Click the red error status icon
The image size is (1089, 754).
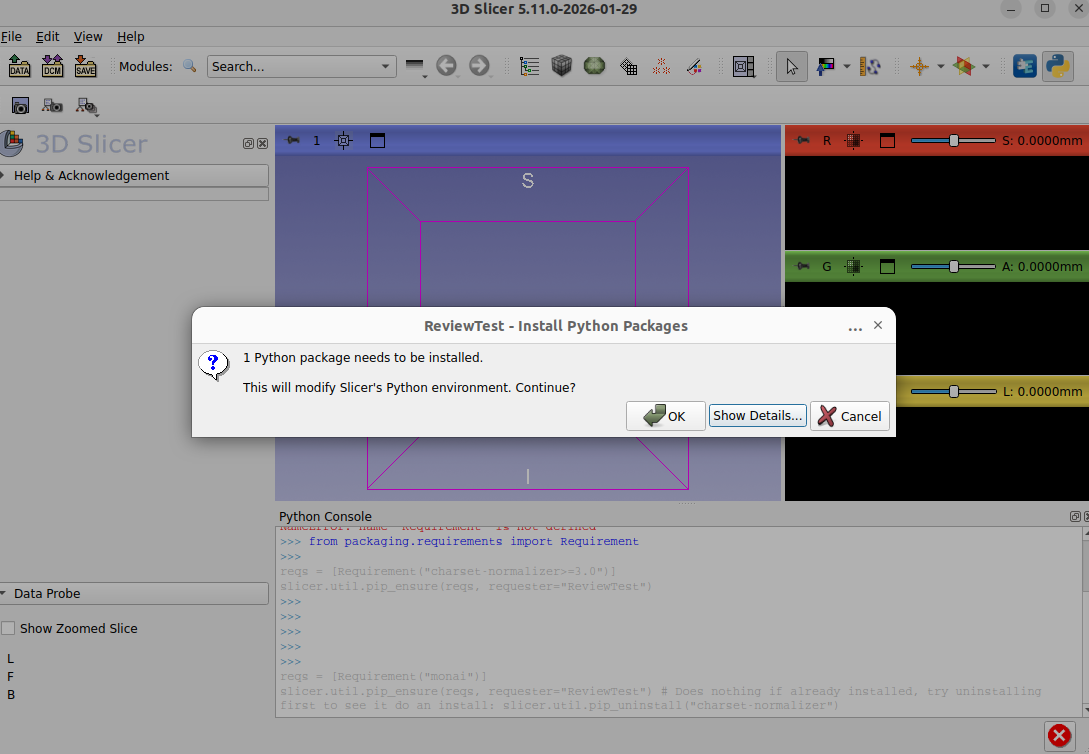[x=1059, y=735]
